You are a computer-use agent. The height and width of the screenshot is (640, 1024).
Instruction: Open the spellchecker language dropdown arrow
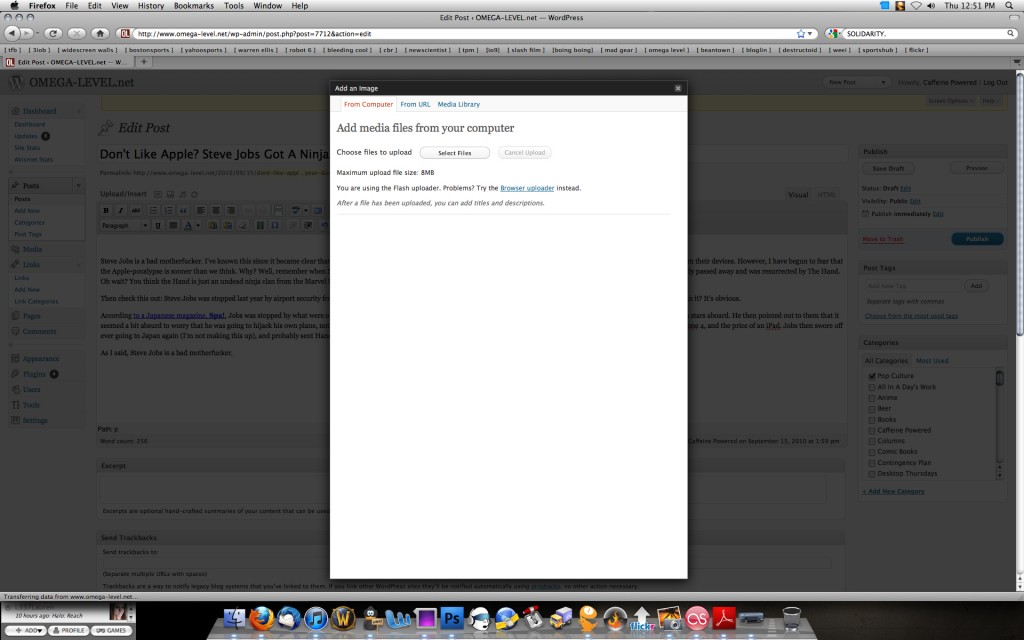306,210
